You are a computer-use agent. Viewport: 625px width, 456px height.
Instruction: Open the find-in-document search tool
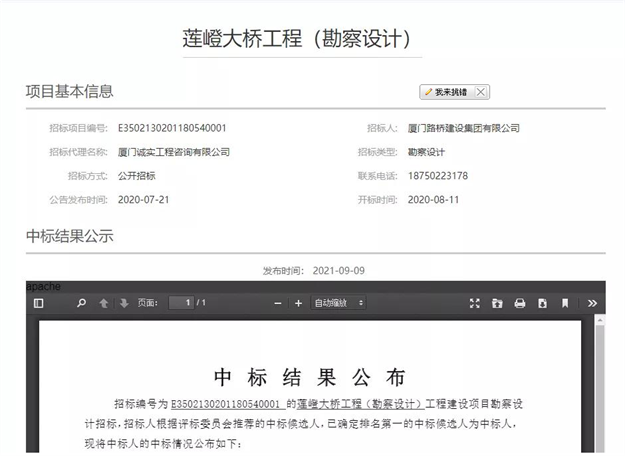tap(81, 303)
